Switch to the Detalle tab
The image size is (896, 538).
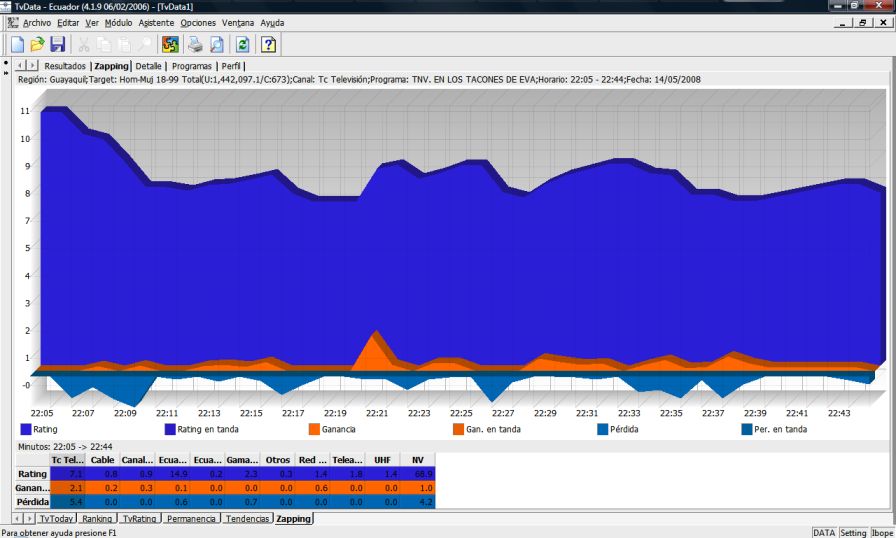tap(148, 66)
